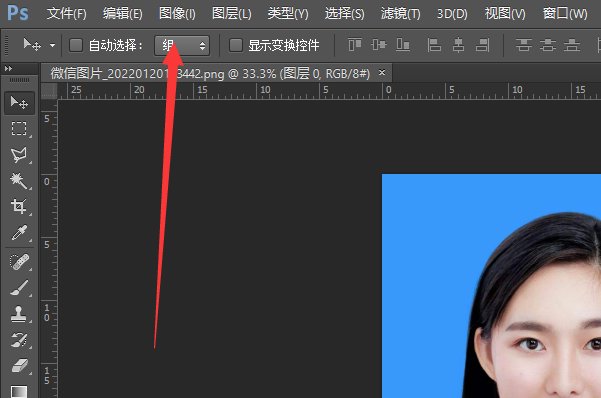Screen dimensions: 601x398
Task: Open the 编辑(E) menu
Action: click(x=123, y=14)
